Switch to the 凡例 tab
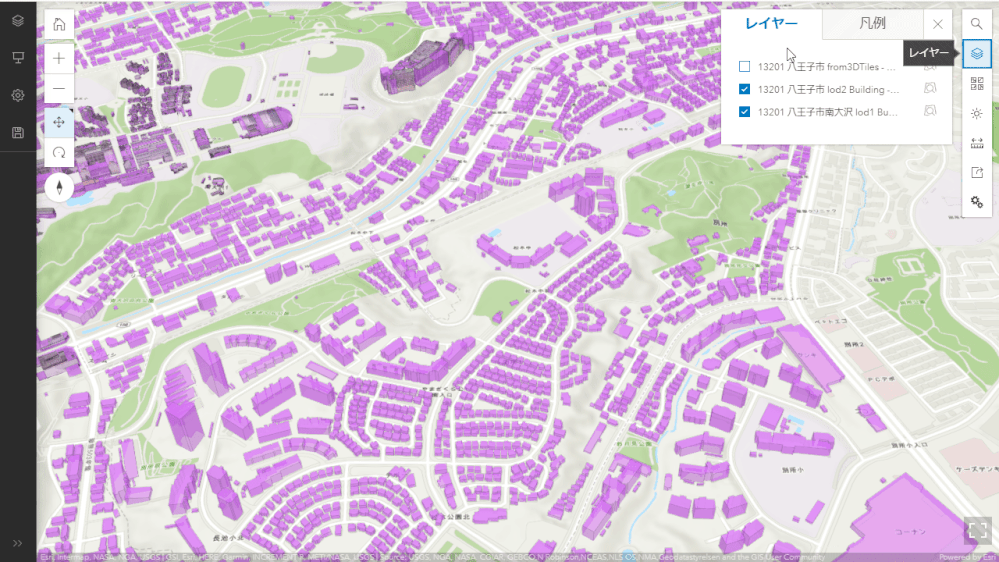The height and width of the screenshot is (562, 999). pyautogui.click(x=872, y=24)
